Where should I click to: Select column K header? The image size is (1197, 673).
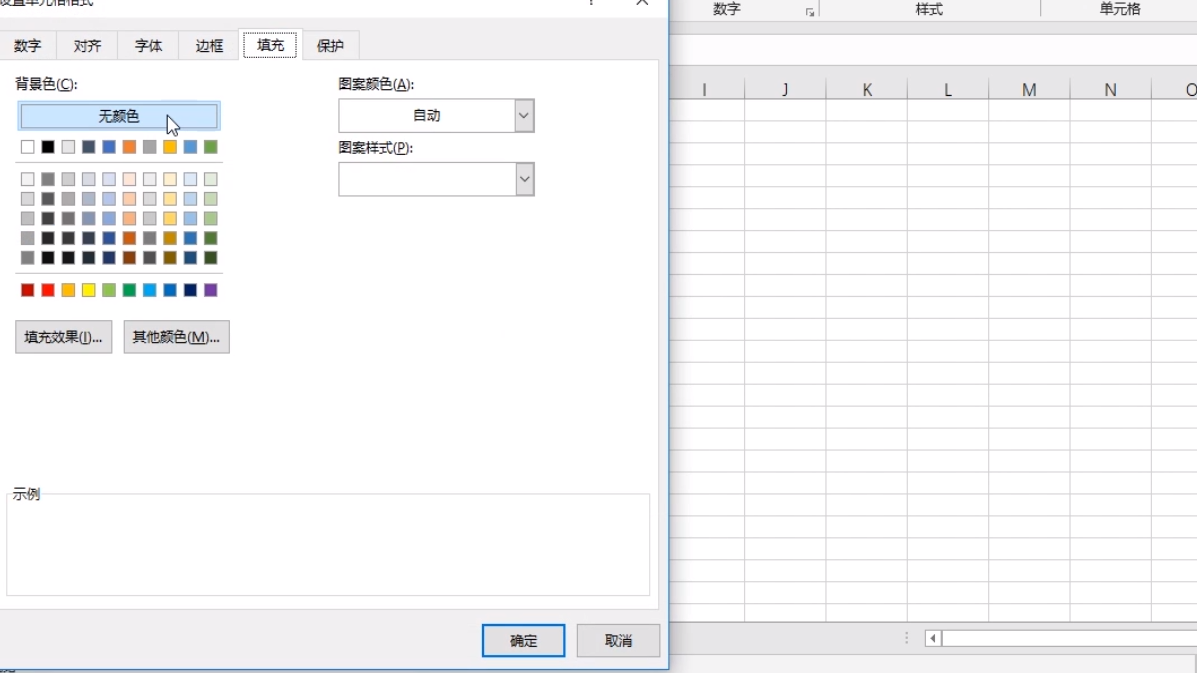pos(867,90)
